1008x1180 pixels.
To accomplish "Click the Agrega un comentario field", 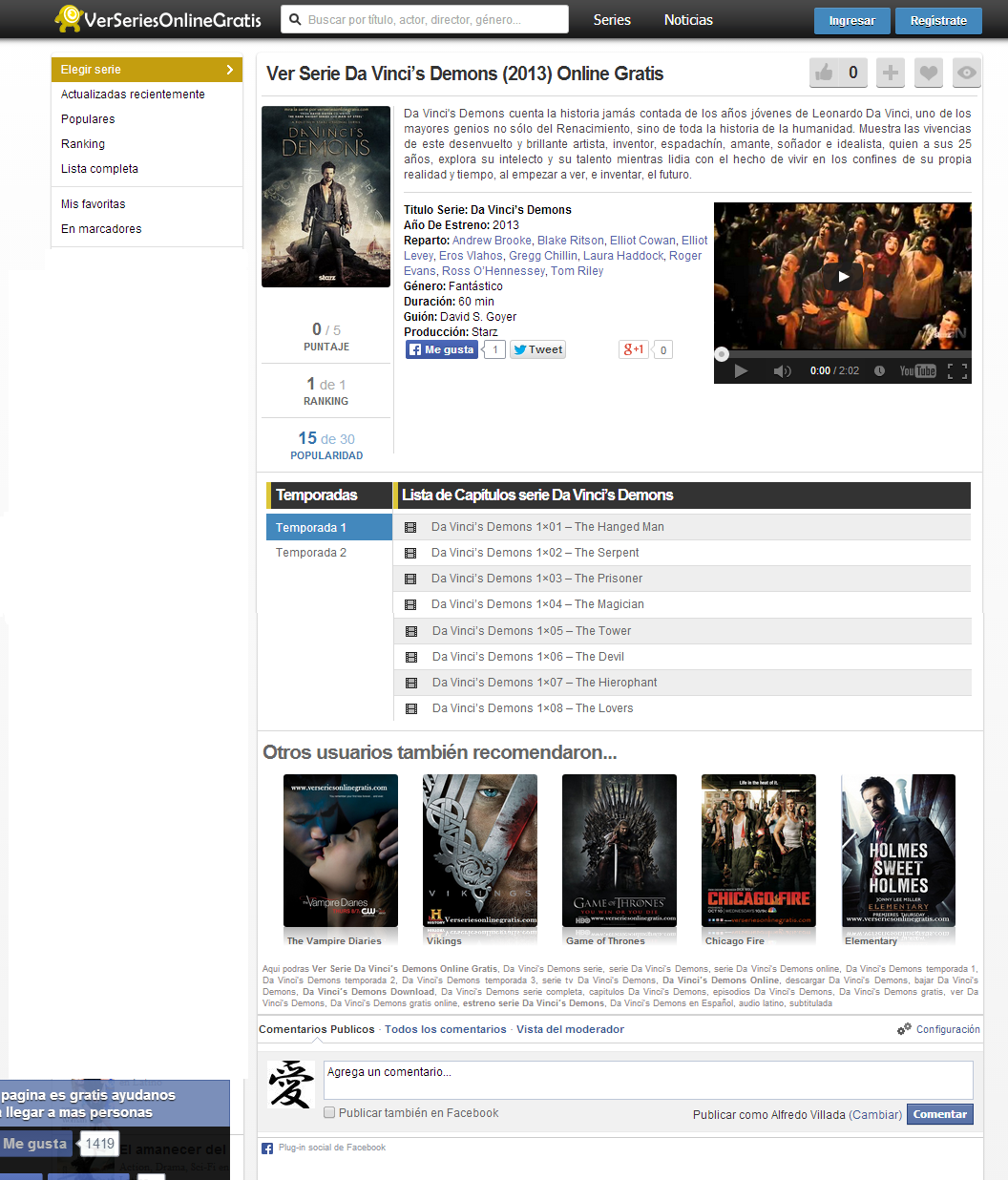I will (648, 1080).
